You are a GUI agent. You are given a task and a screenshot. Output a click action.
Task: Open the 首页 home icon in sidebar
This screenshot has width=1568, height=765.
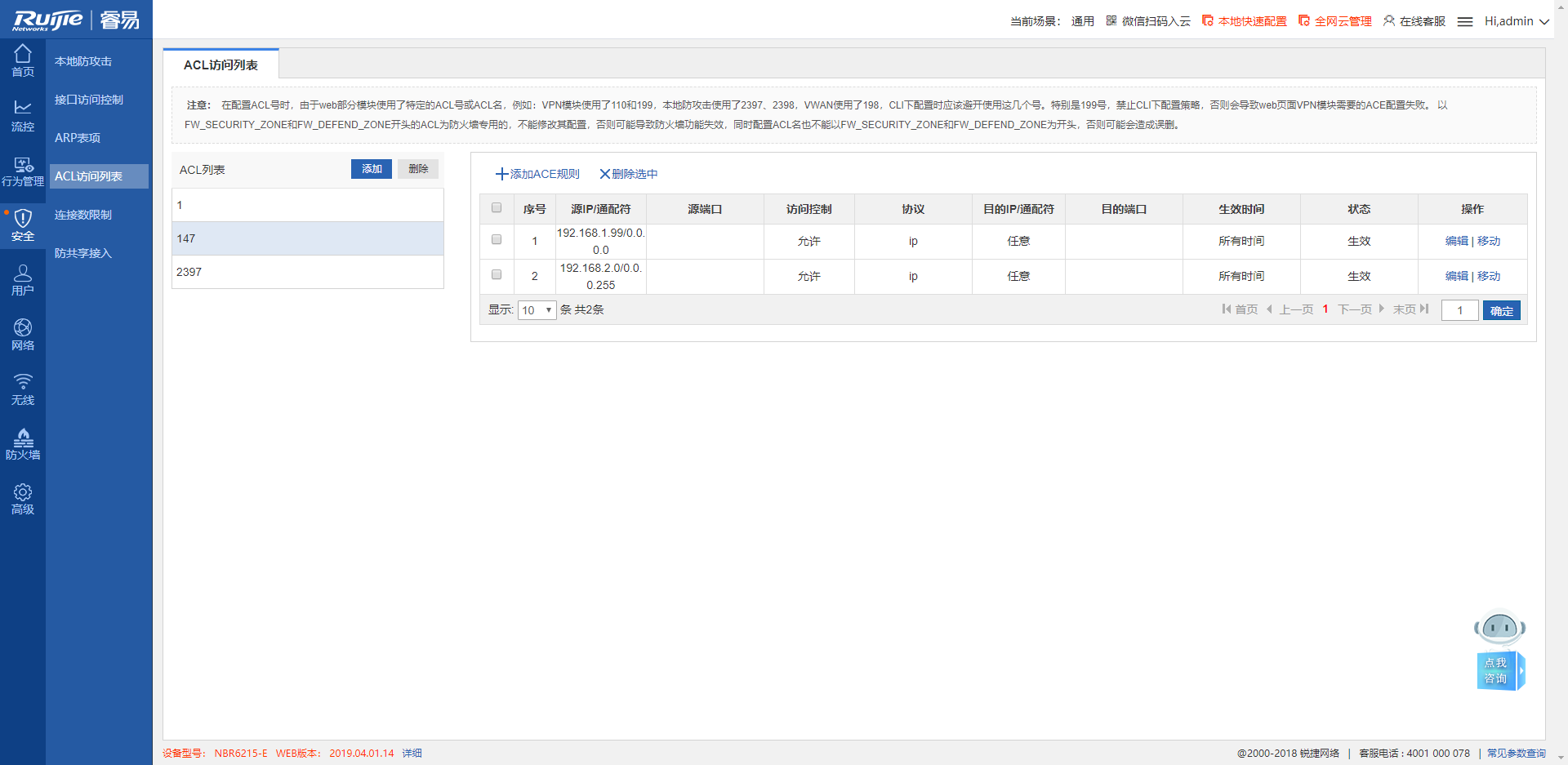point(23,60)
